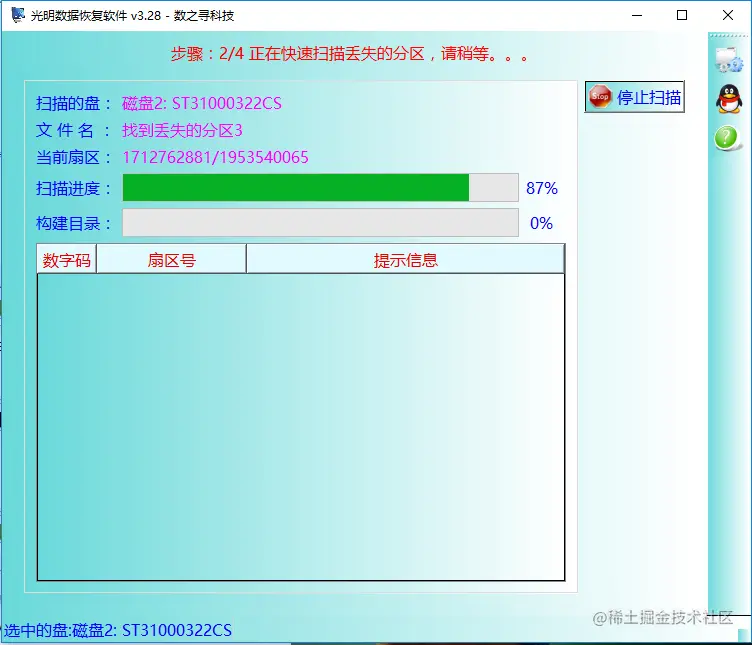The image size is (752, 645).
Task: Click the text 找到丢失的分区3
Action: click(182, 130)
